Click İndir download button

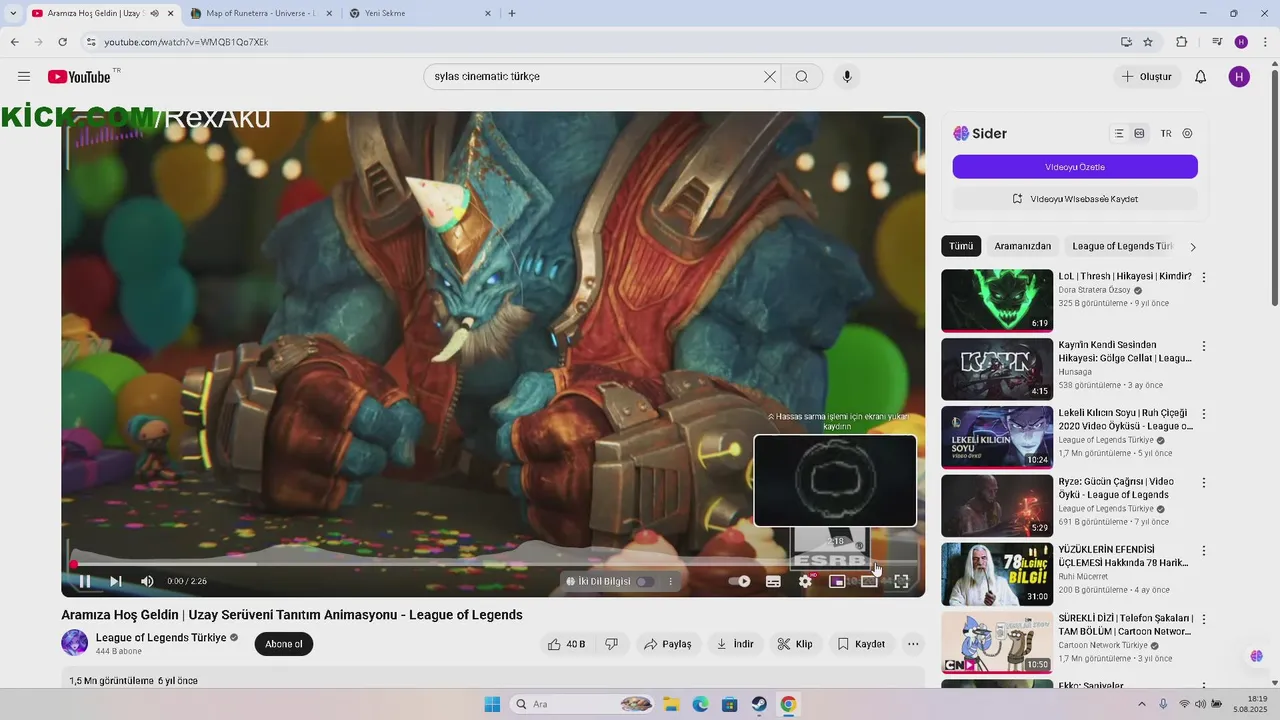[x=735, y=644]
